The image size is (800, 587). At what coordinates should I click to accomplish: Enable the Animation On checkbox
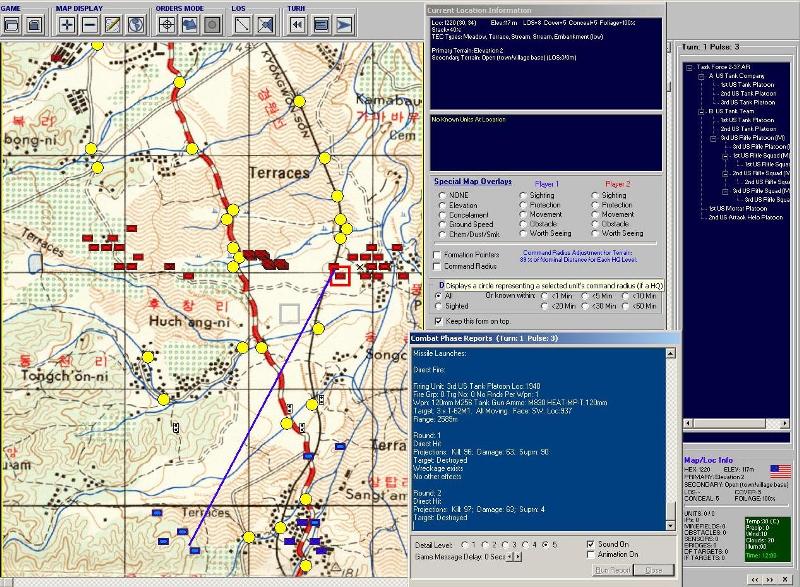coord(590,555)
